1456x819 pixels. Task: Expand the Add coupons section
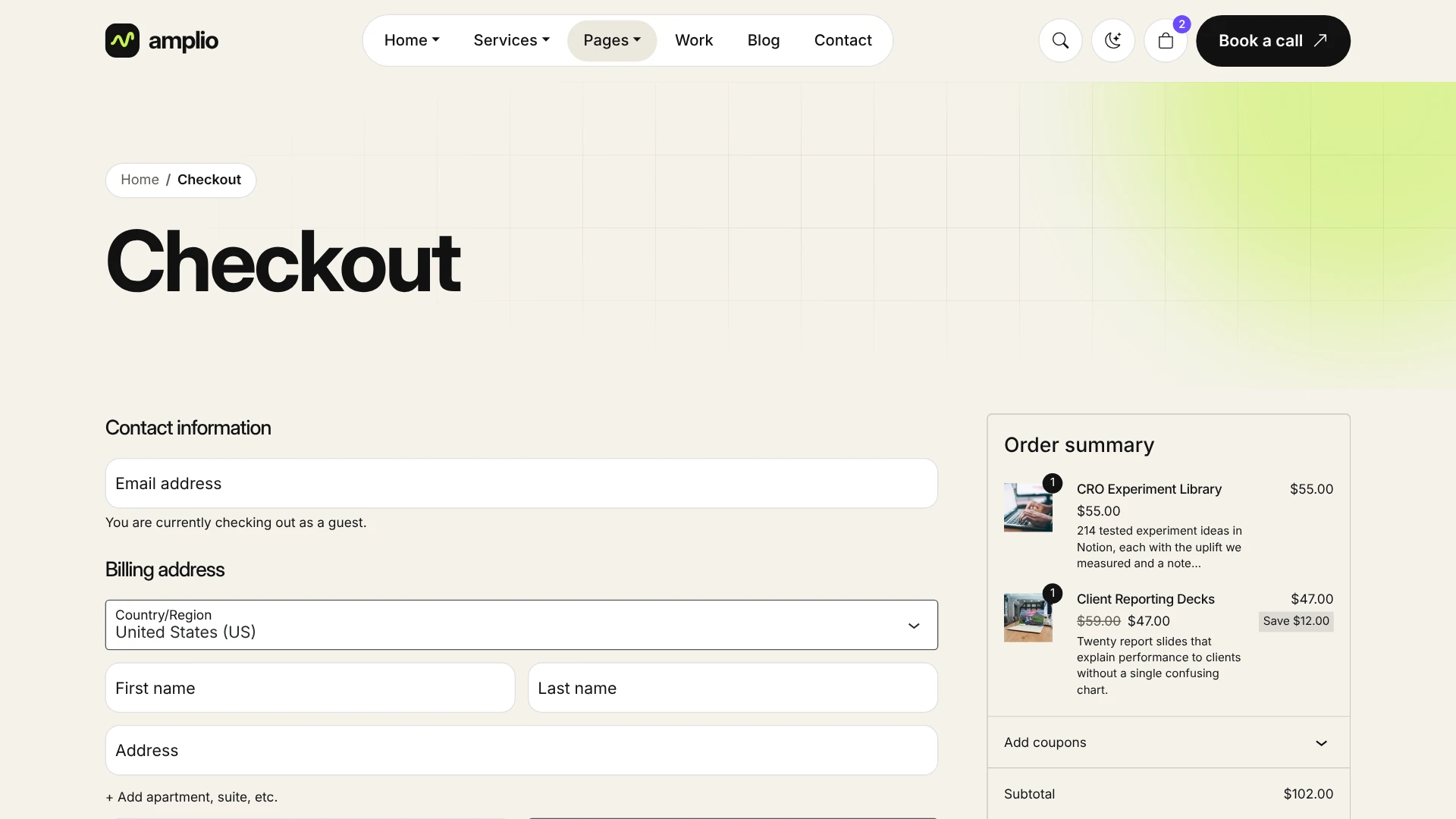click(1168, 742)
